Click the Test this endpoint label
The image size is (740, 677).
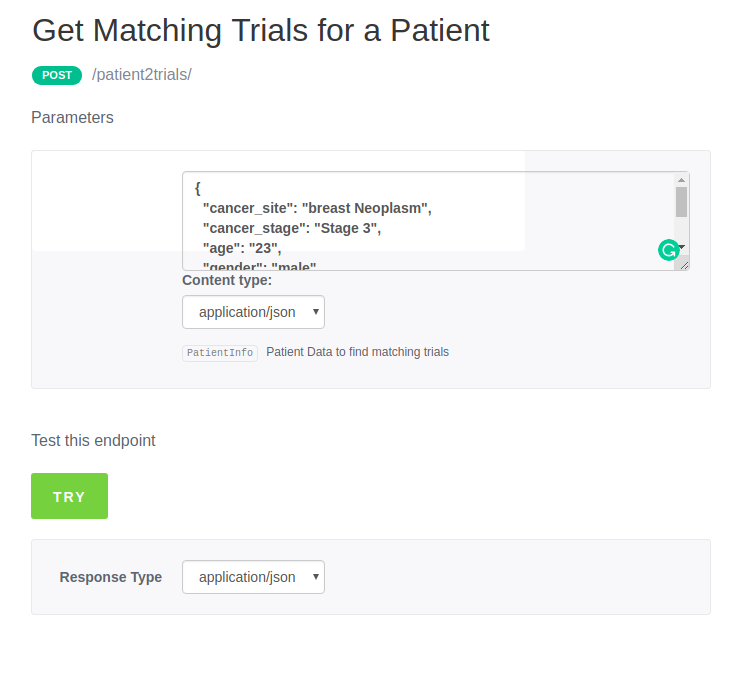[93, 440]
